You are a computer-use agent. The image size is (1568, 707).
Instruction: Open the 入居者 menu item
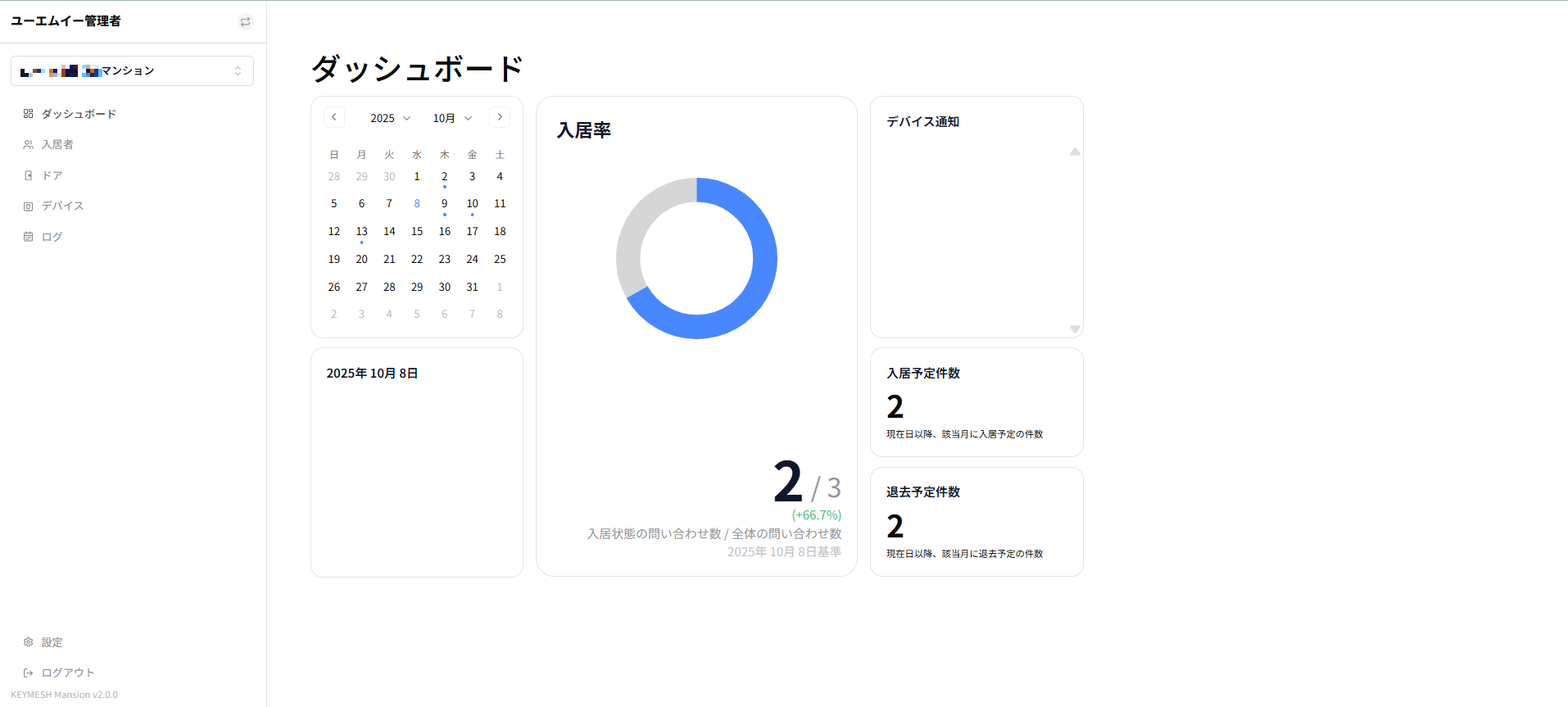coord(57,144)
